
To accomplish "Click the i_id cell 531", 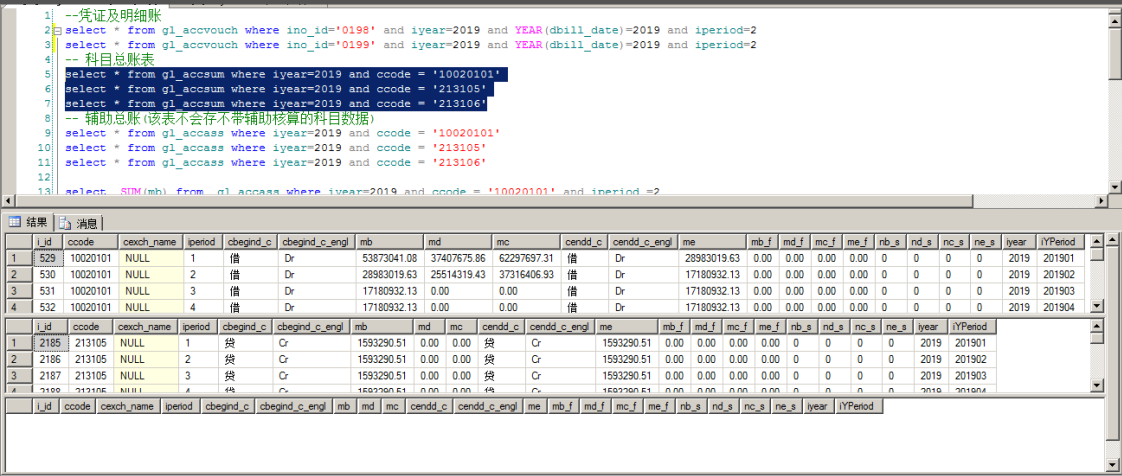I will coord(48,291).
